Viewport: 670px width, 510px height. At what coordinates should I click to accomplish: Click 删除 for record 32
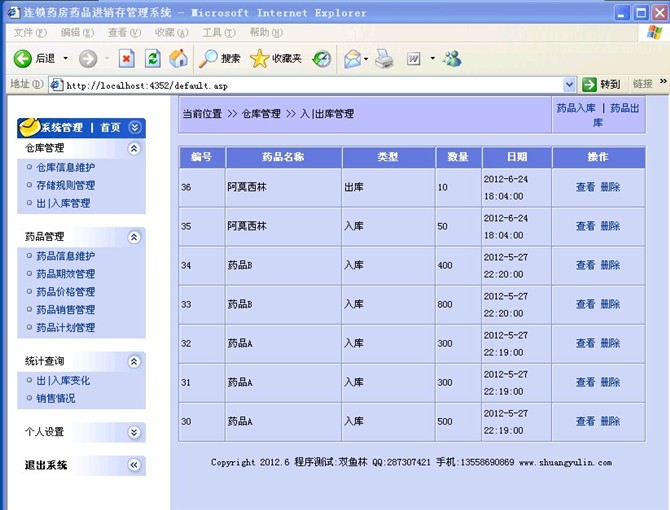pyautogui.click(x=610, y=343)
